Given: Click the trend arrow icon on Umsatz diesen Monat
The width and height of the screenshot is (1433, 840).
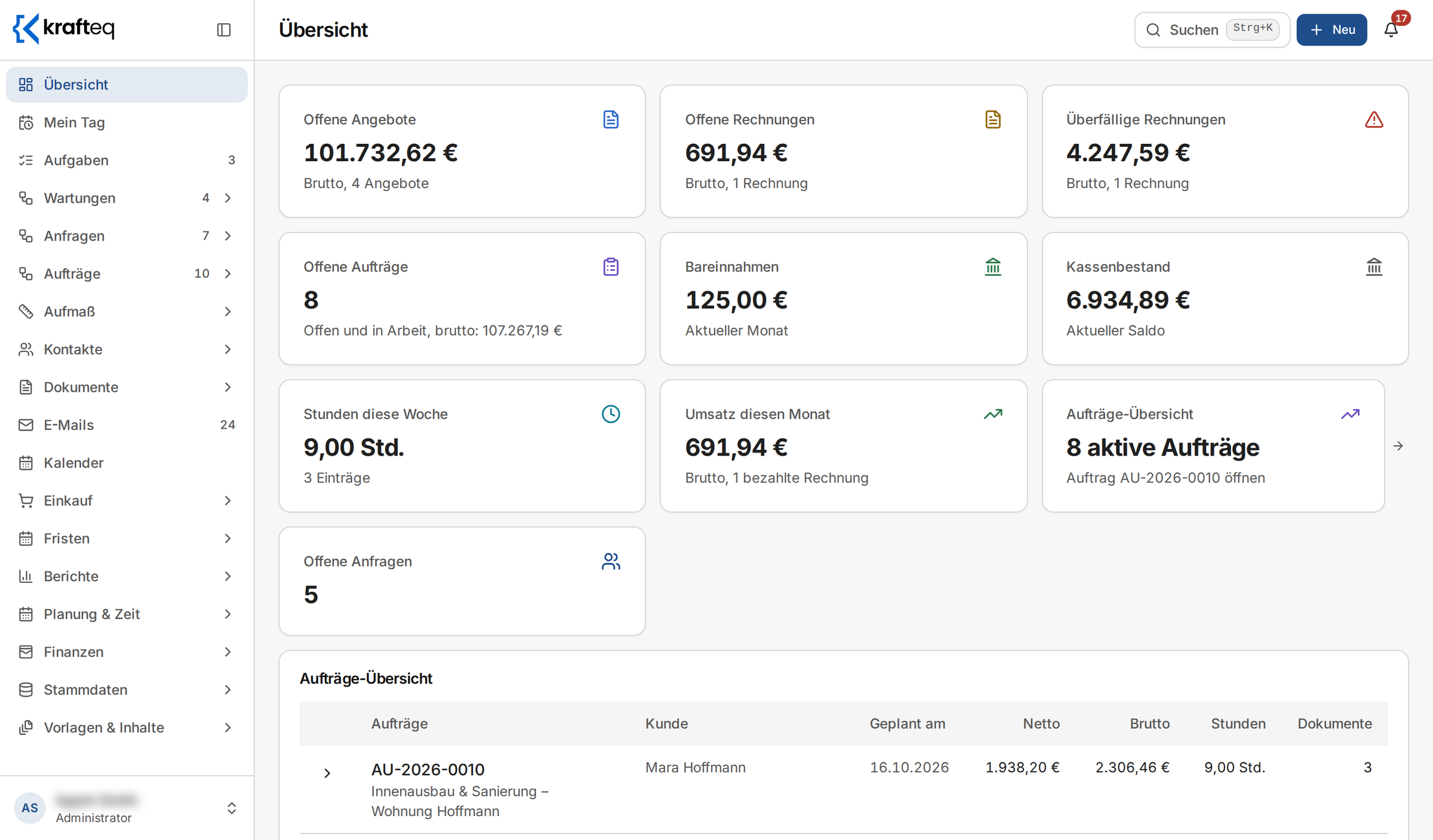Looking at the screenshot, I should pos(992,414).
